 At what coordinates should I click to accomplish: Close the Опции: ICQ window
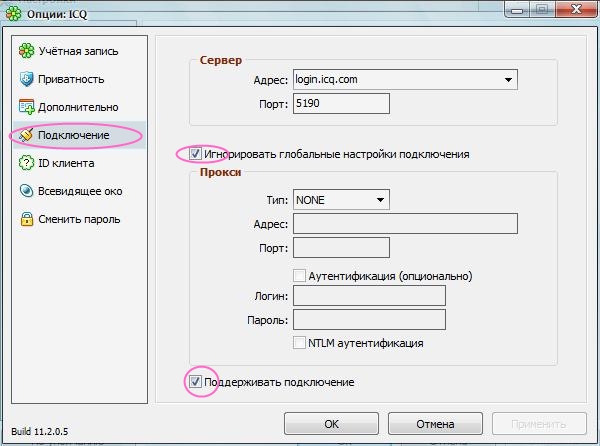coord(576,9)
